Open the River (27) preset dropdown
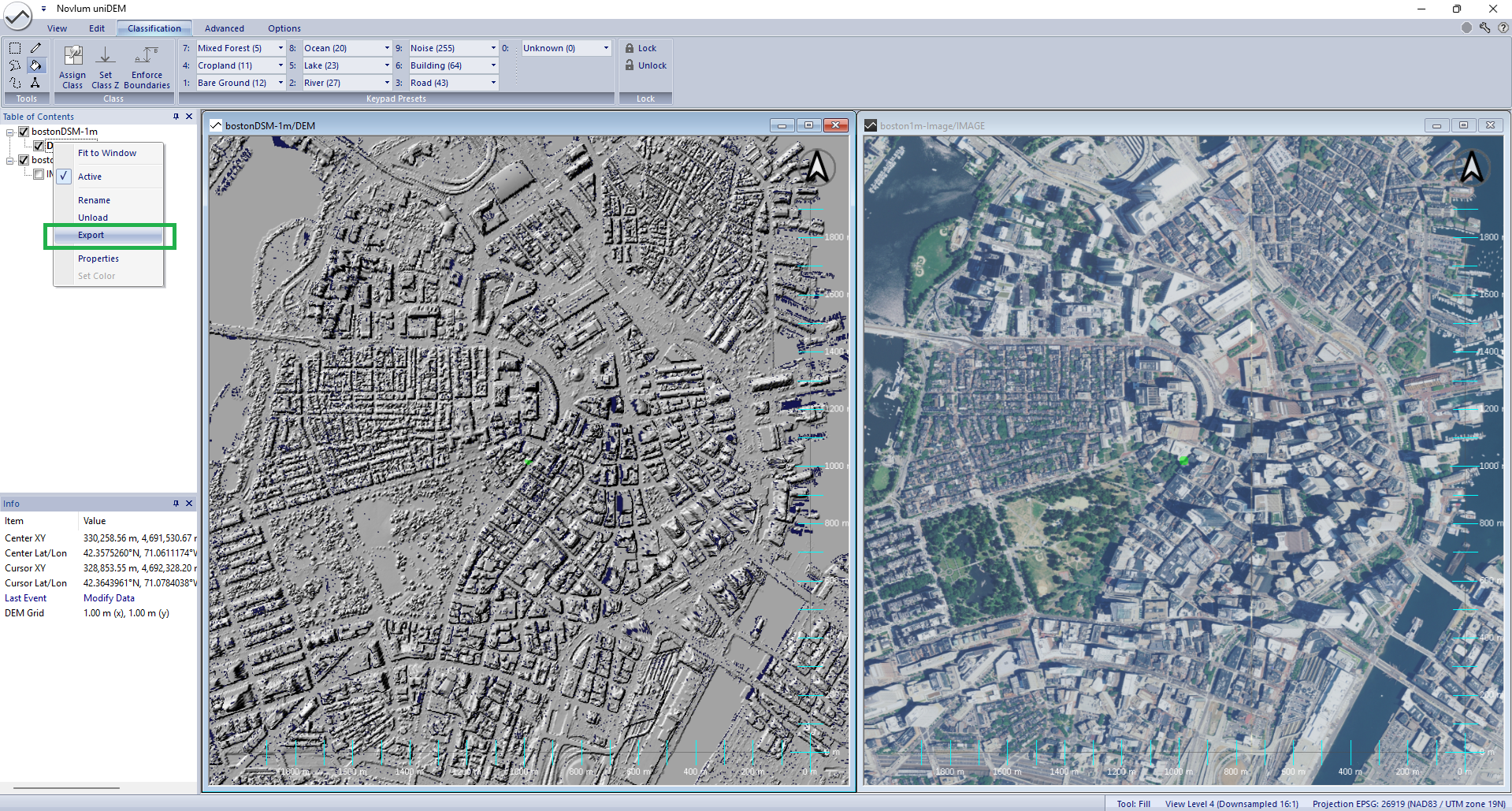The width and height of the screenshot is (1512, 811). (387, 83)
